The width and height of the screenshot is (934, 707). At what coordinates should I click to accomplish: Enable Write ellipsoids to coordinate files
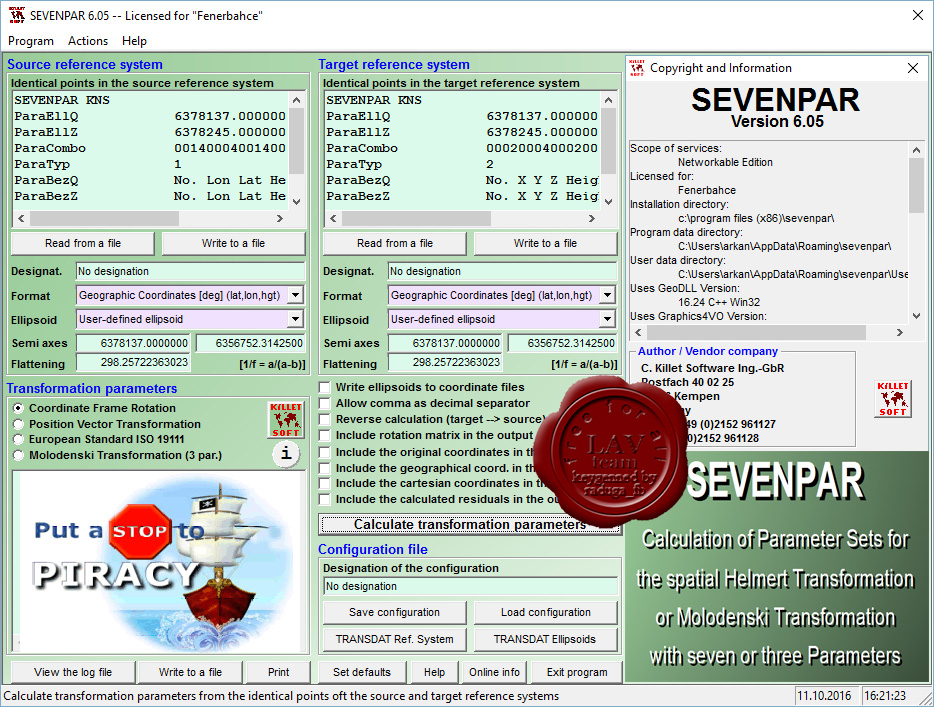(325, 387)
